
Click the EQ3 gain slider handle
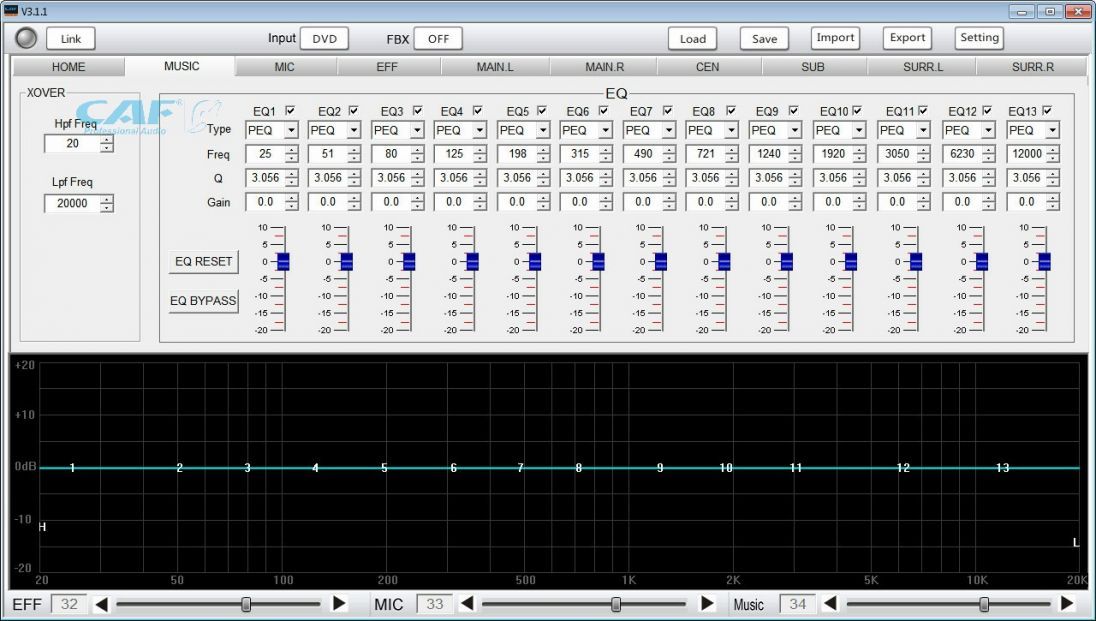(x=409, y=261)
